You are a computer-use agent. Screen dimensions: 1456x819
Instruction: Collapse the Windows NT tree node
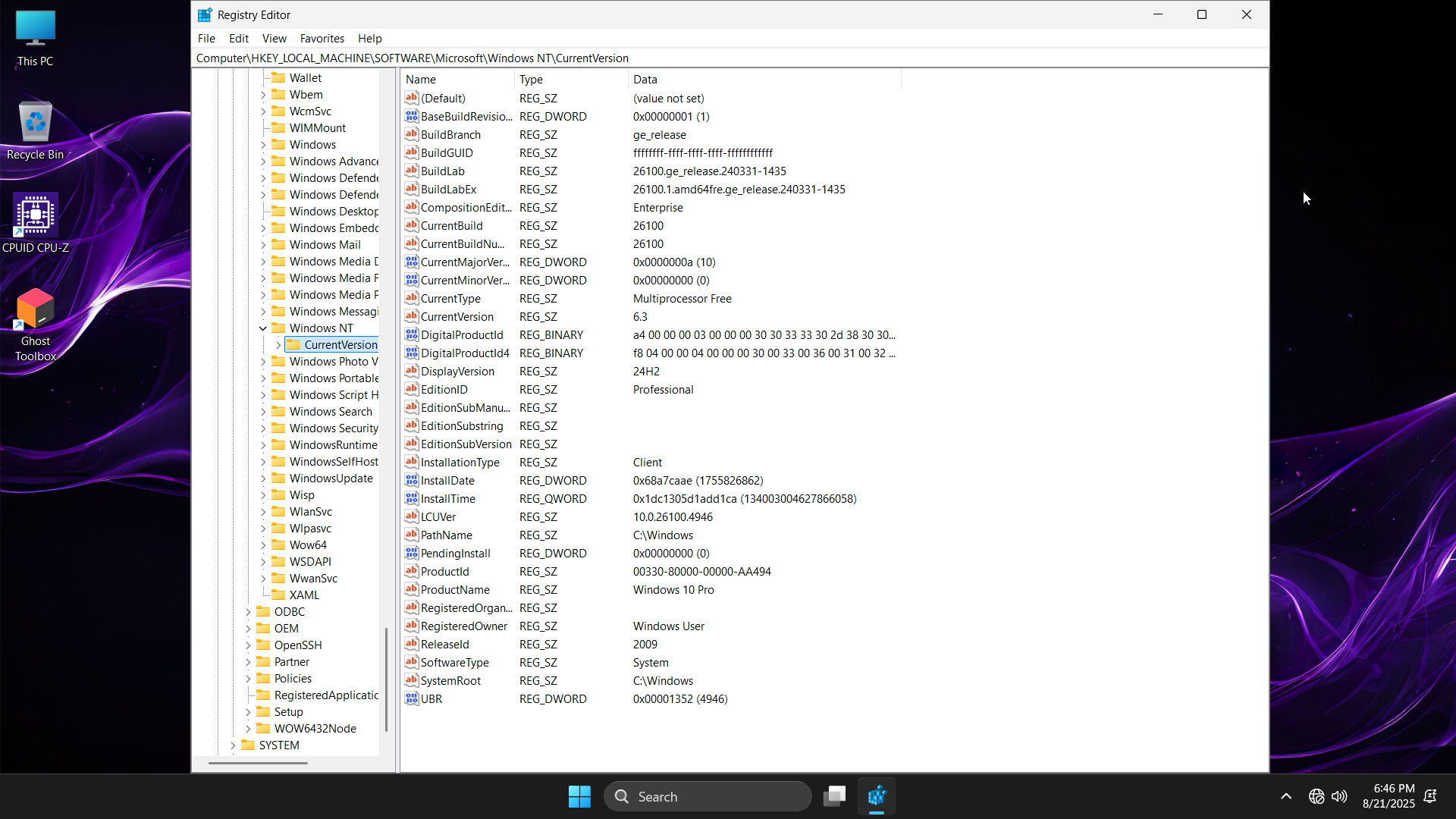coord(263,328)
